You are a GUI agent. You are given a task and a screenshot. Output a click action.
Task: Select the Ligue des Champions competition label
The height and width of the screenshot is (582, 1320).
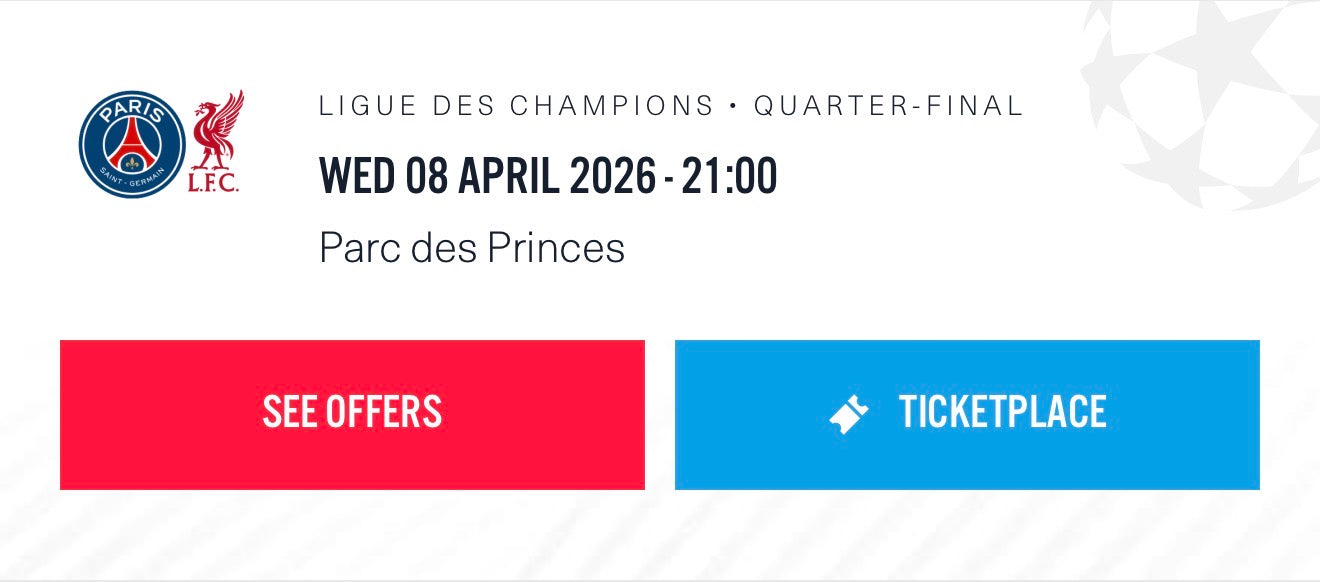tap(516, 106)
